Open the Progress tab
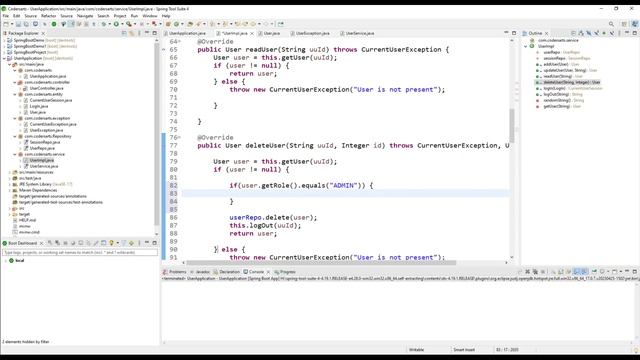Image resolution: width=640 pixels, height=360 pixels. pyautogui.click(x=287, y=272)
